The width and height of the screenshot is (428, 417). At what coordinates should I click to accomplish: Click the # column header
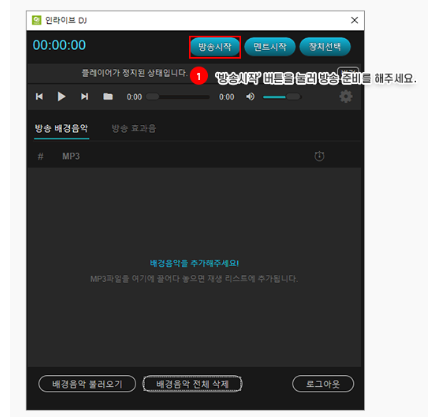pyautogui.click(x=40, y=156)
